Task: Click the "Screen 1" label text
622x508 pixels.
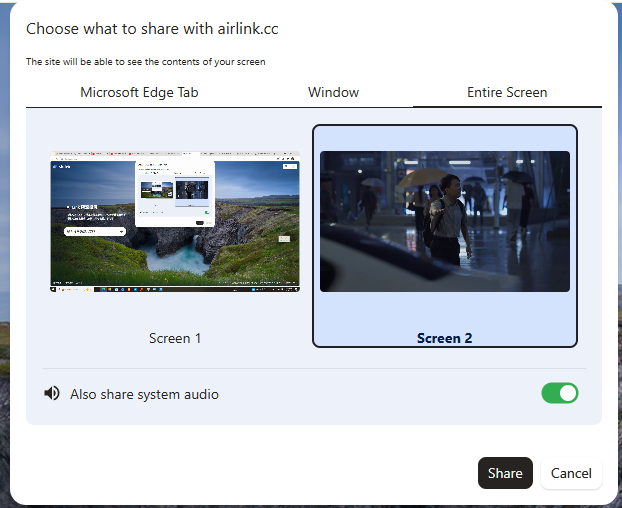Action: tap(175, 338)
